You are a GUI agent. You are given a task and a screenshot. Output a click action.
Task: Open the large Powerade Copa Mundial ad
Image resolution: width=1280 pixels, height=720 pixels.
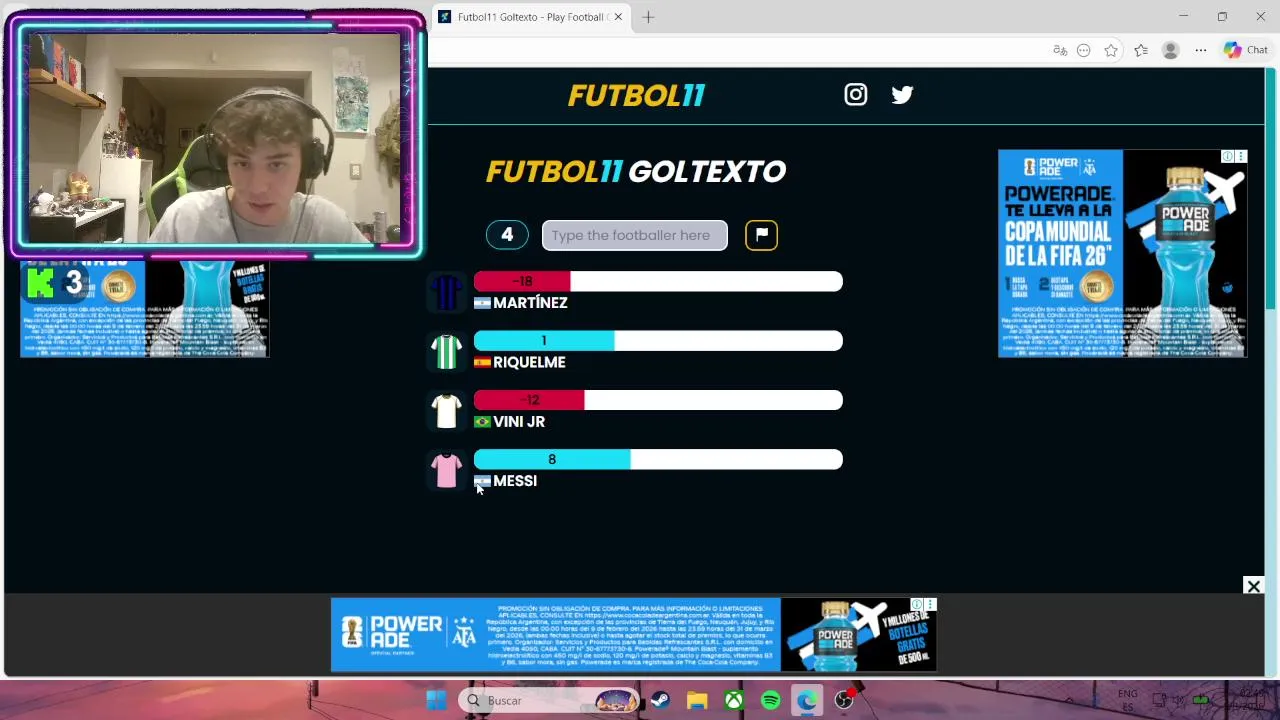1122,253
